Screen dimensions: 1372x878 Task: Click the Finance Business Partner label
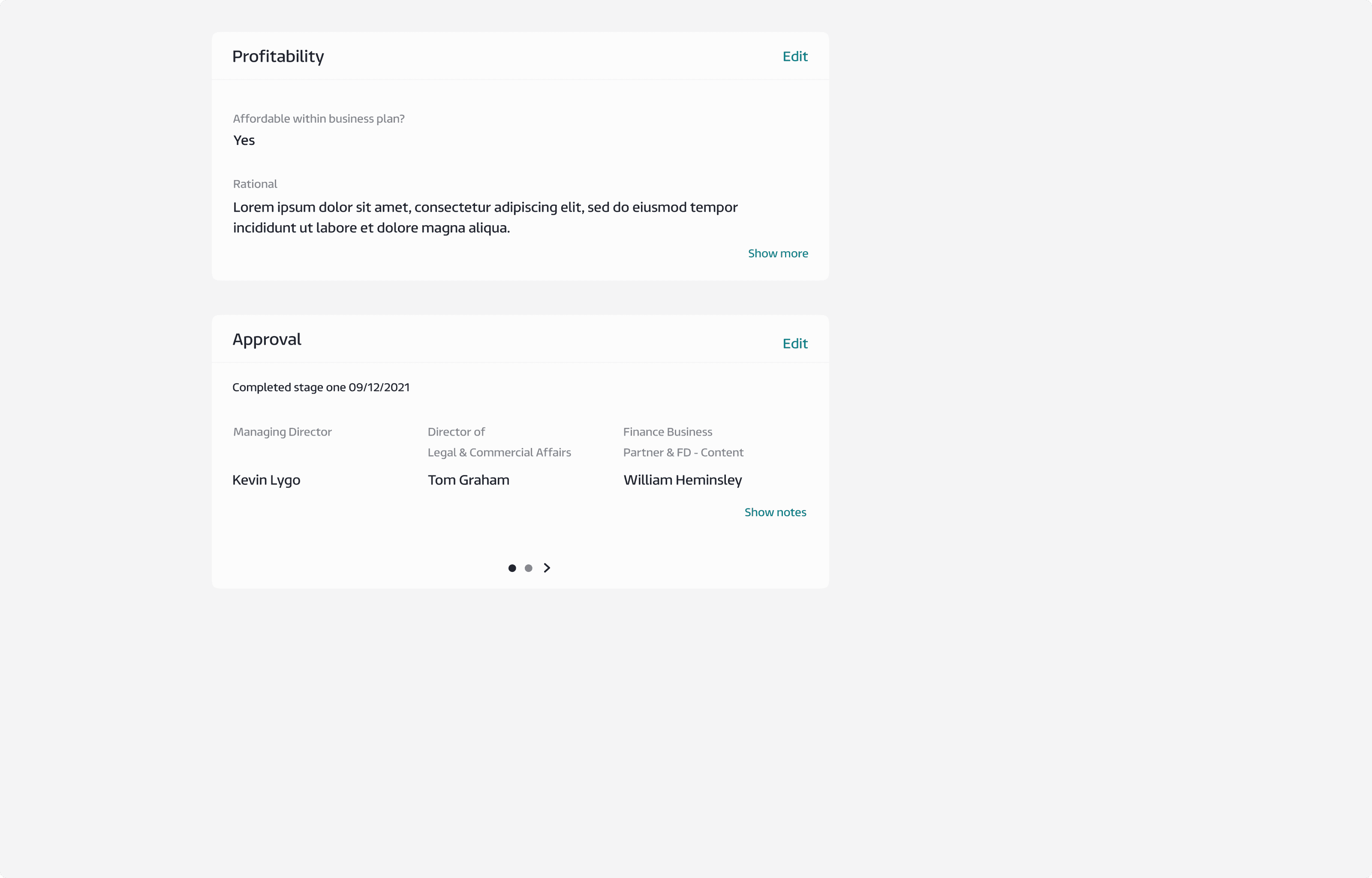pyautogui.click(x=668, y=432)
